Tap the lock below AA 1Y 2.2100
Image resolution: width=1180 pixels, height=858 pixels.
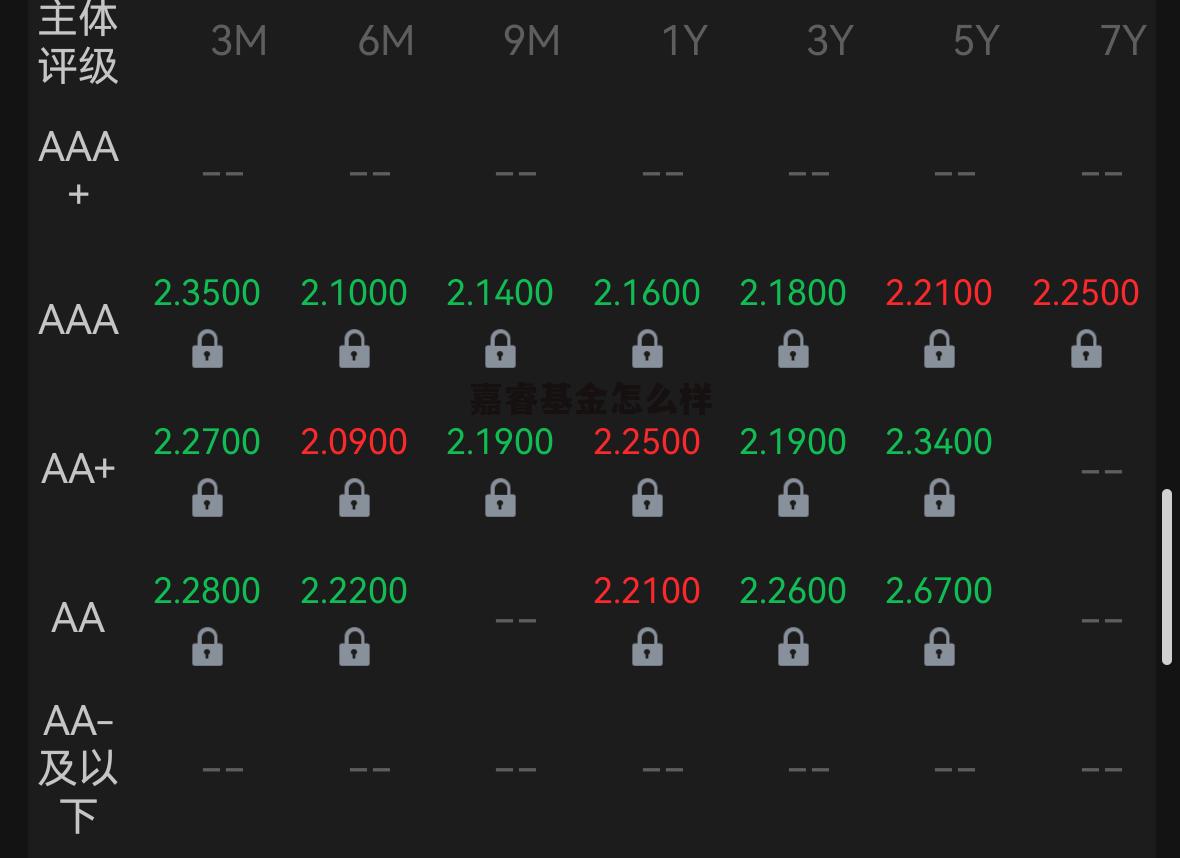point(647,647)
